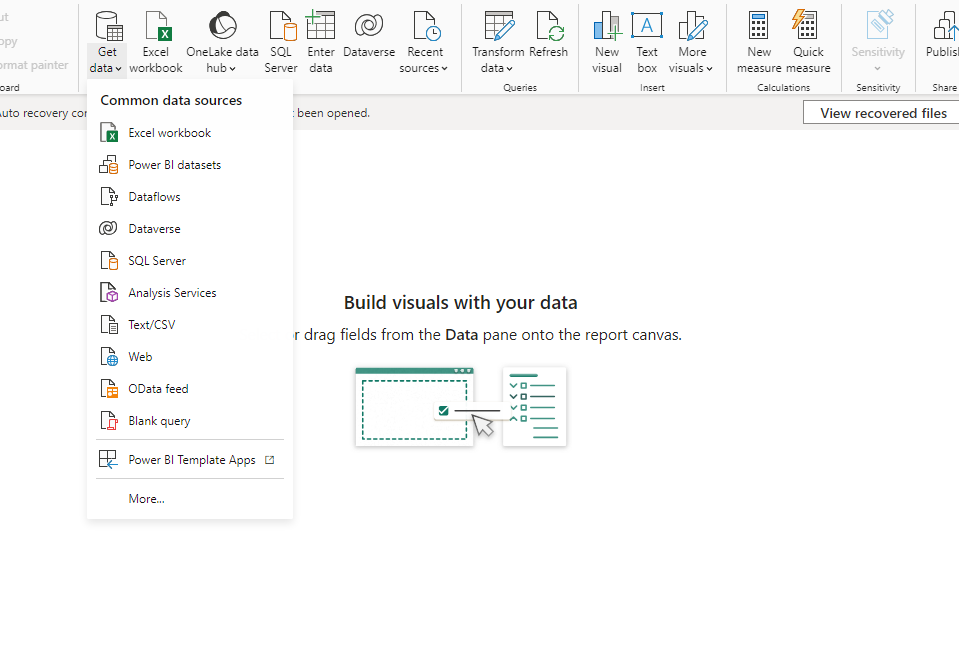The height and width of the screenshot is (650, 959).
Task: Click the Refresh icon in Queries group
Action: coord(549,27)
